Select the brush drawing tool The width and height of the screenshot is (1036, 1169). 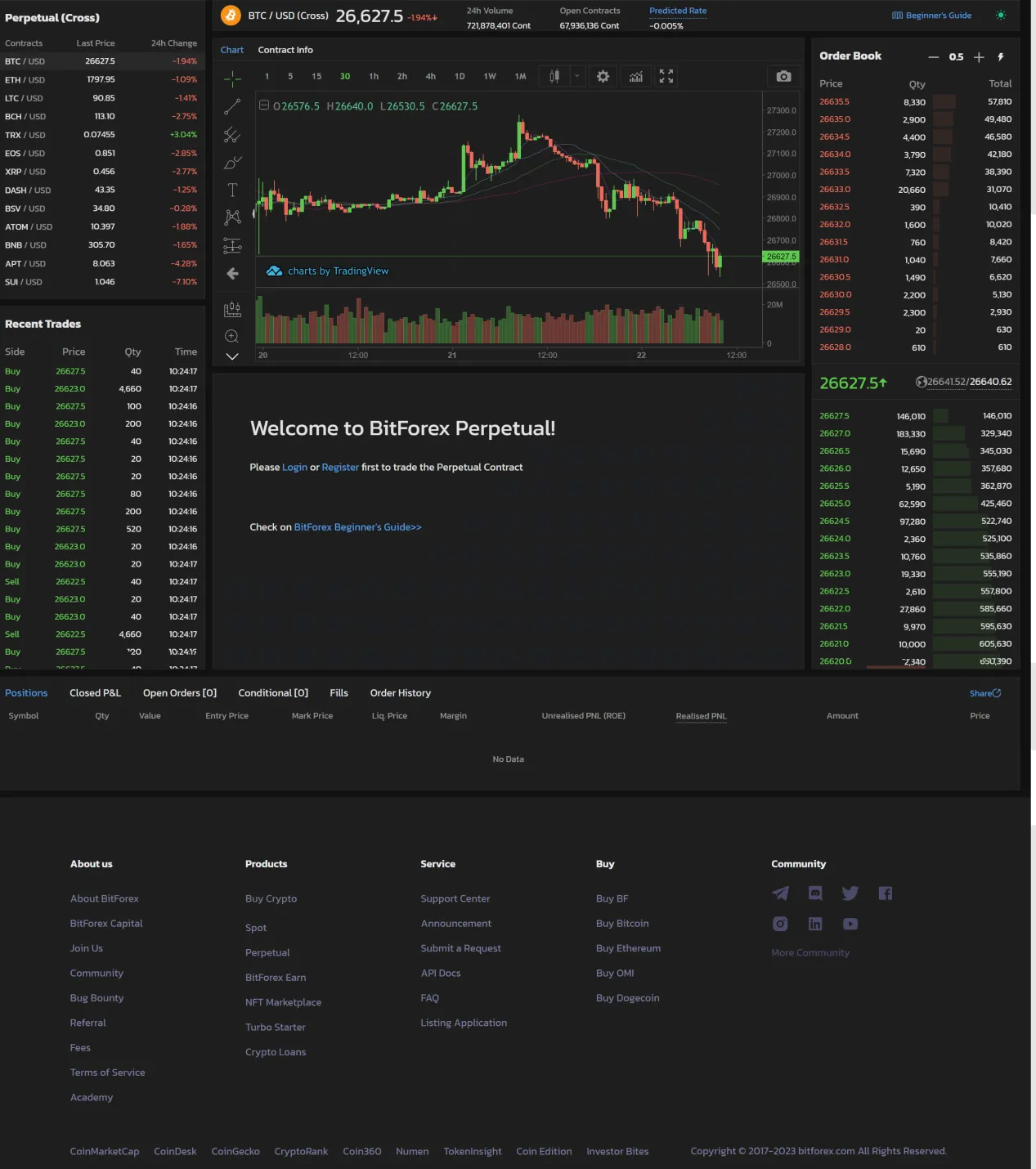click(232, 163)
